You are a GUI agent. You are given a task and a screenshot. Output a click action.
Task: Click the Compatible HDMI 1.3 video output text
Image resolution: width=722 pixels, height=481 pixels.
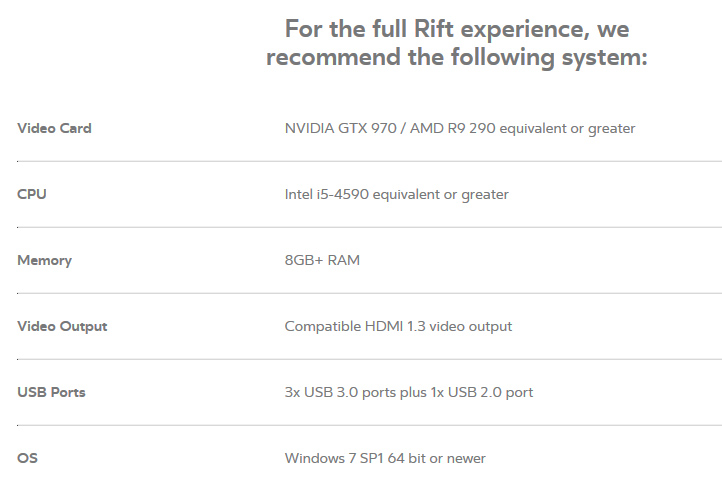(398, 326)
